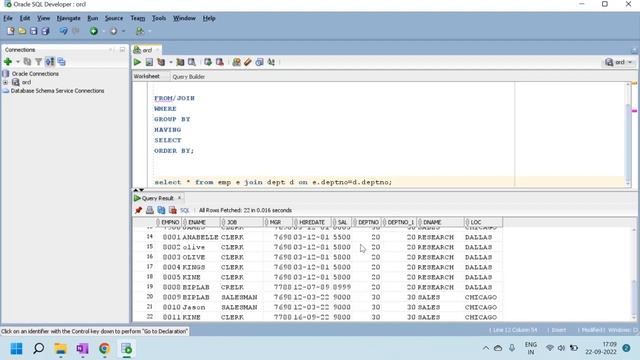Click the DNAME column header
Image resolution: width=640 pixels, height=360 pixels.
[440, 222]
